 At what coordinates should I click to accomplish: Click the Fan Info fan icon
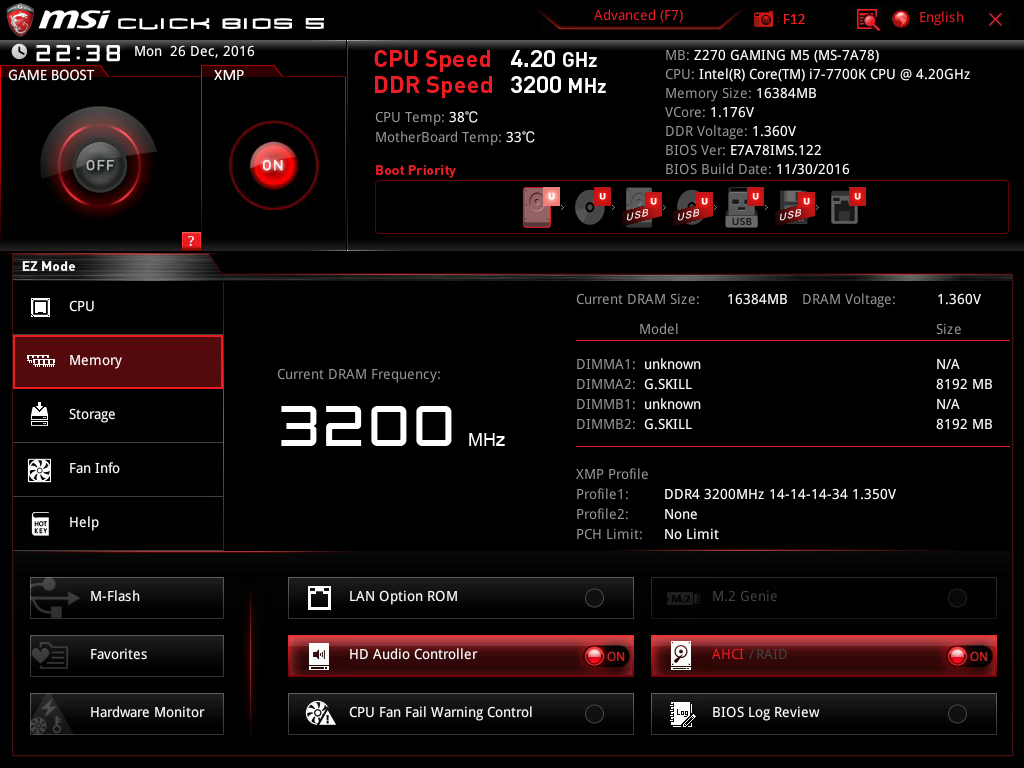(40, 469)
